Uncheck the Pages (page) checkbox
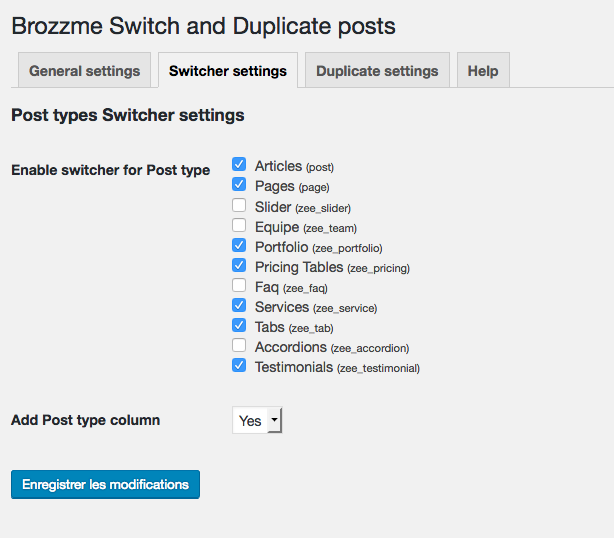This screenshot has width=614, height=538. 239,185
